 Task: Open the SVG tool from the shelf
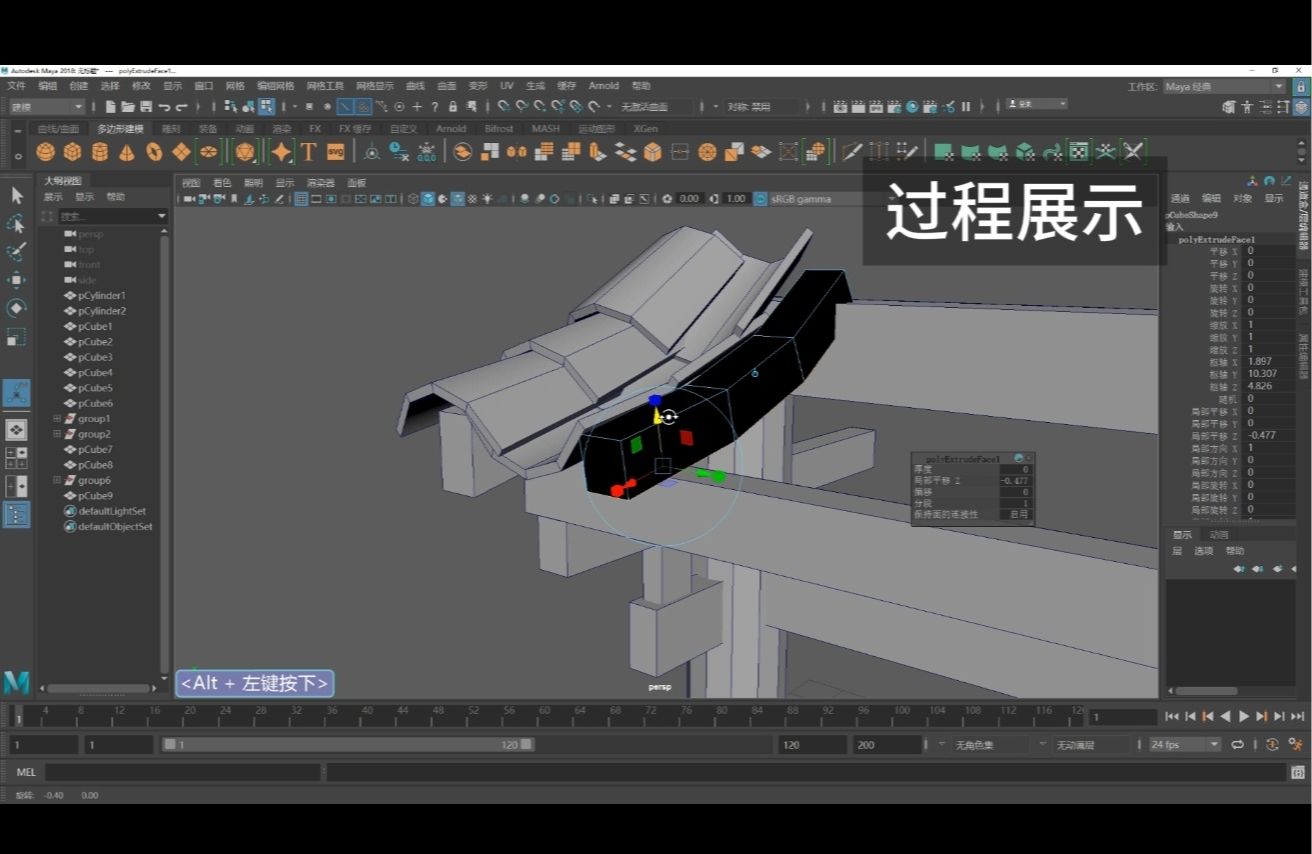pos(335,150)
